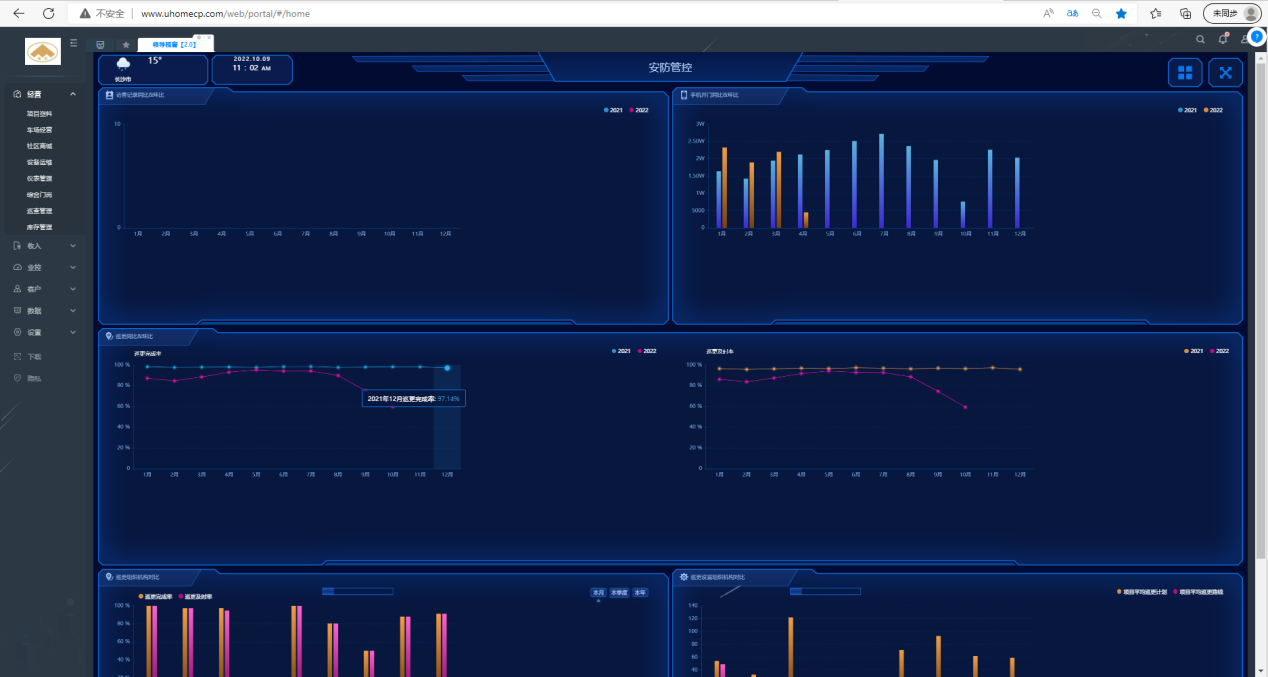Click zoom slider above bottom-left bar chart
Screen dimensions: 1268x677
(358, 591)
